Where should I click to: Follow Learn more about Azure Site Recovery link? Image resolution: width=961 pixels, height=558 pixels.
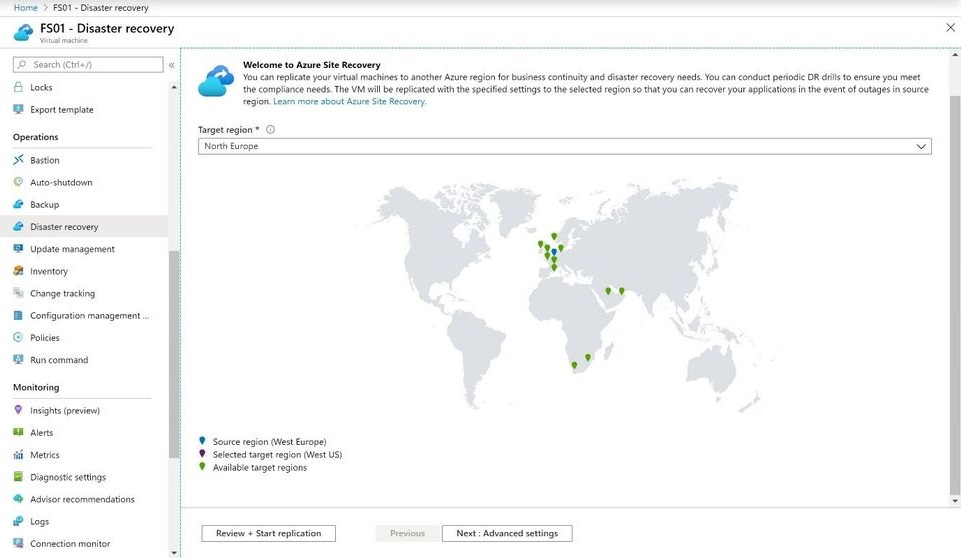pos(349,101)
